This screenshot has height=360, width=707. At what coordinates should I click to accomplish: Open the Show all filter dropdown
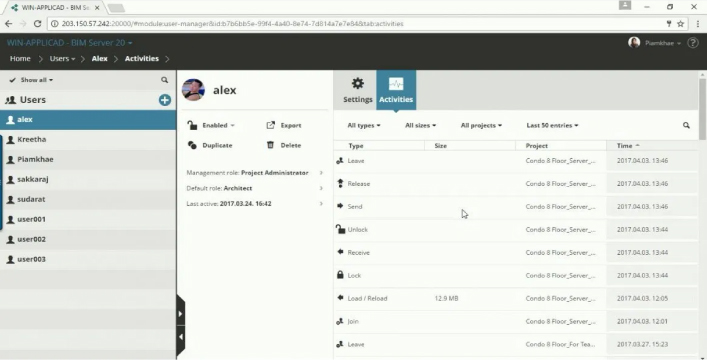pos(32,80)
